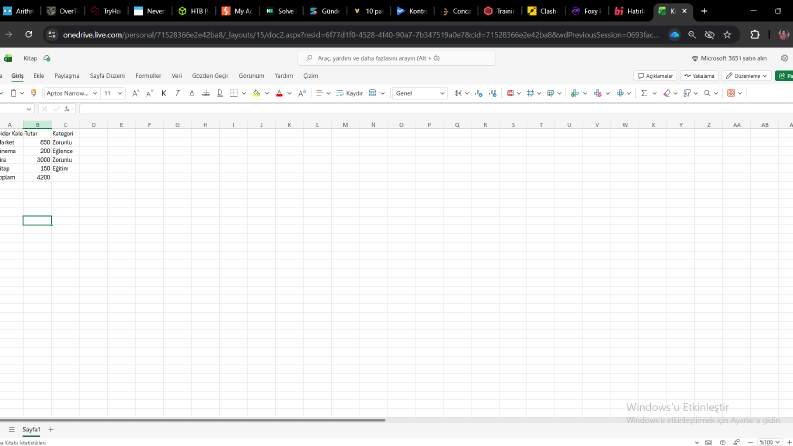Click the zoom out minus button
Image resolution: width=793 pixels, height=446 pixels.
pyautogui.click(x=751, y=442)
